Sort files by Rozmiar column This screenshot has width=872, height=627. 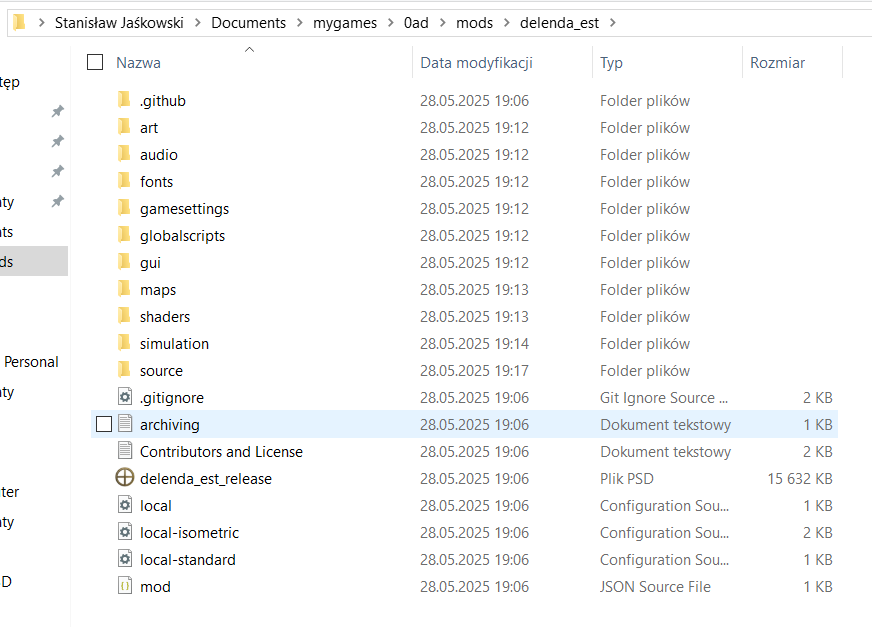tap(777, 62)
